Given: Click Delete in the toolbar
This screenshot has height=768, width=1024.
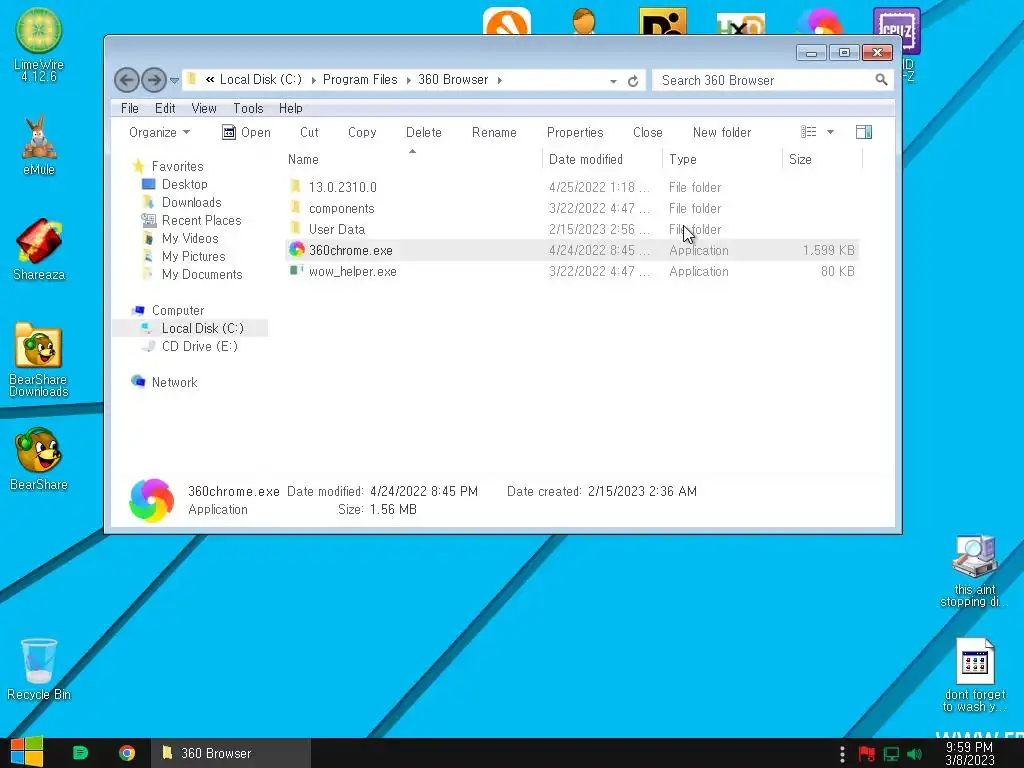Looking at the screenshot, I should click(x=423, y=133).
